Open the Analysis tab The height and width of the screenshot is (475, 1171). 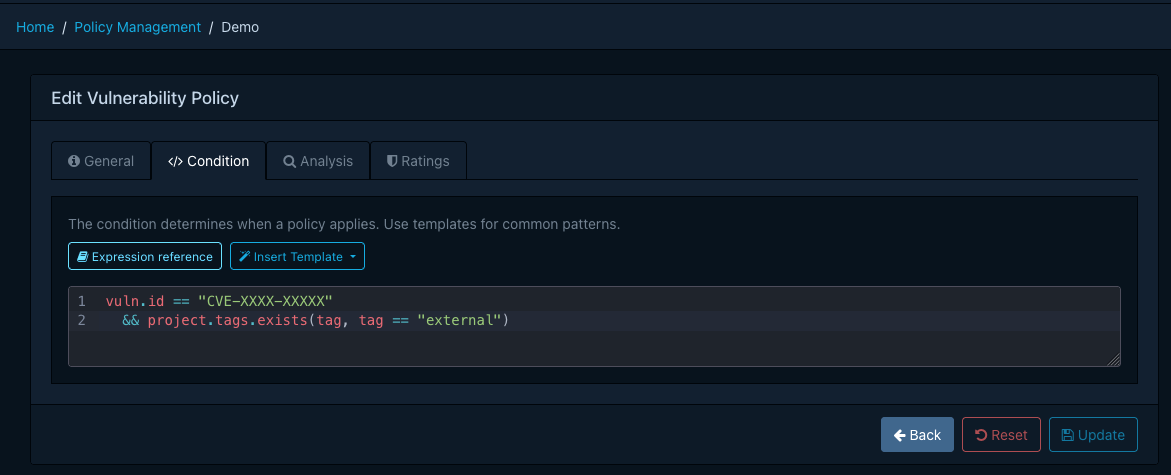click(318, 161)
